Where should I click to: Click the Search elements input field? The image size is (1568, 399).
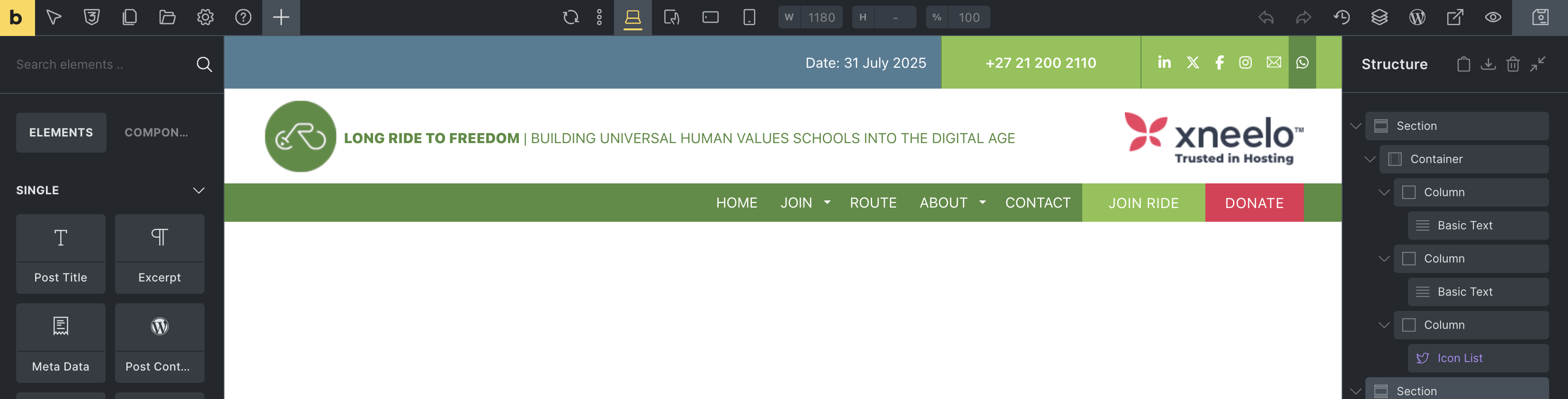(100, 64)
